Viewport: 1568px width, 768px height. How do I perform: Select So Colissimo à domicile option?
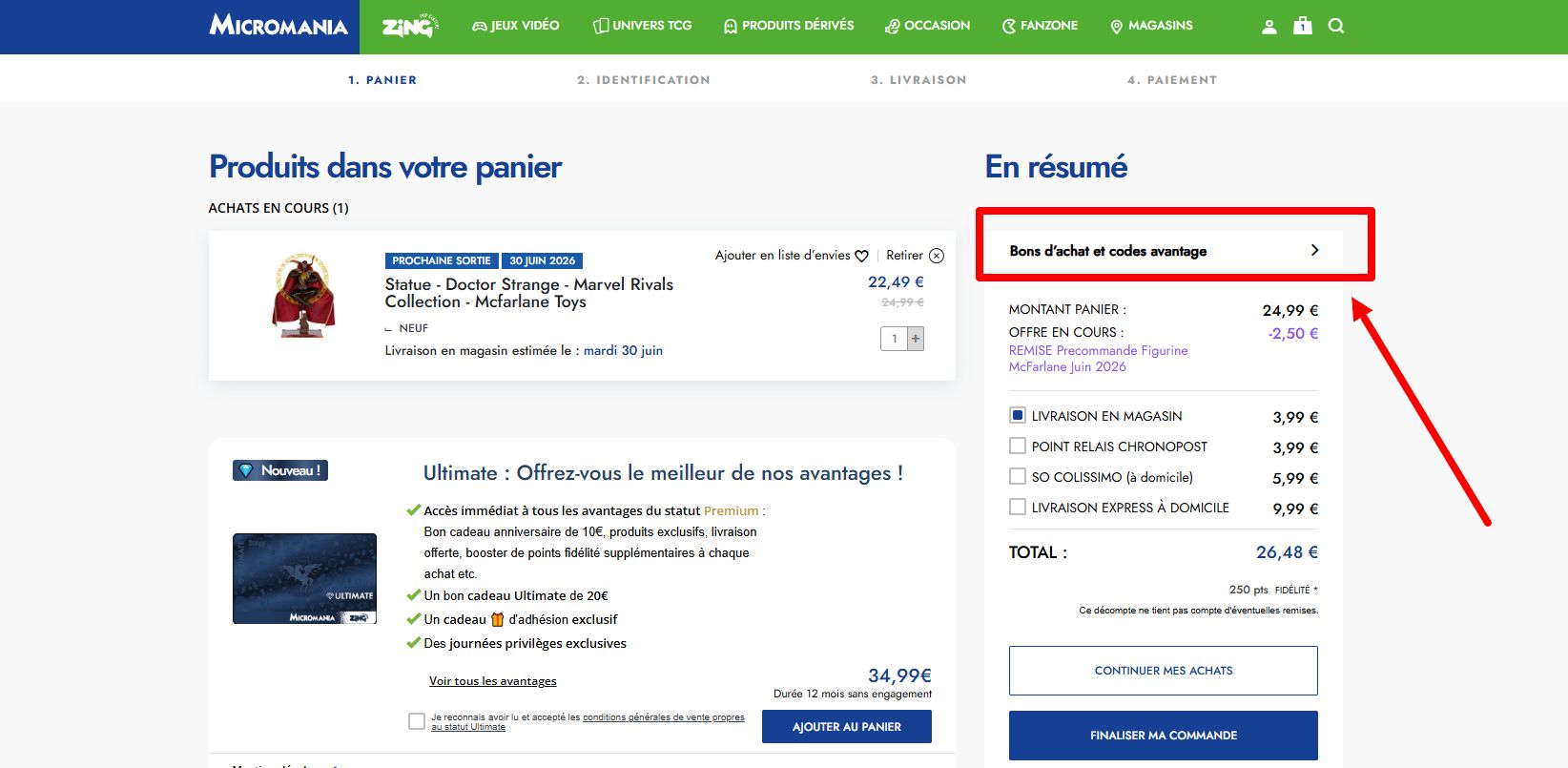1018,476
